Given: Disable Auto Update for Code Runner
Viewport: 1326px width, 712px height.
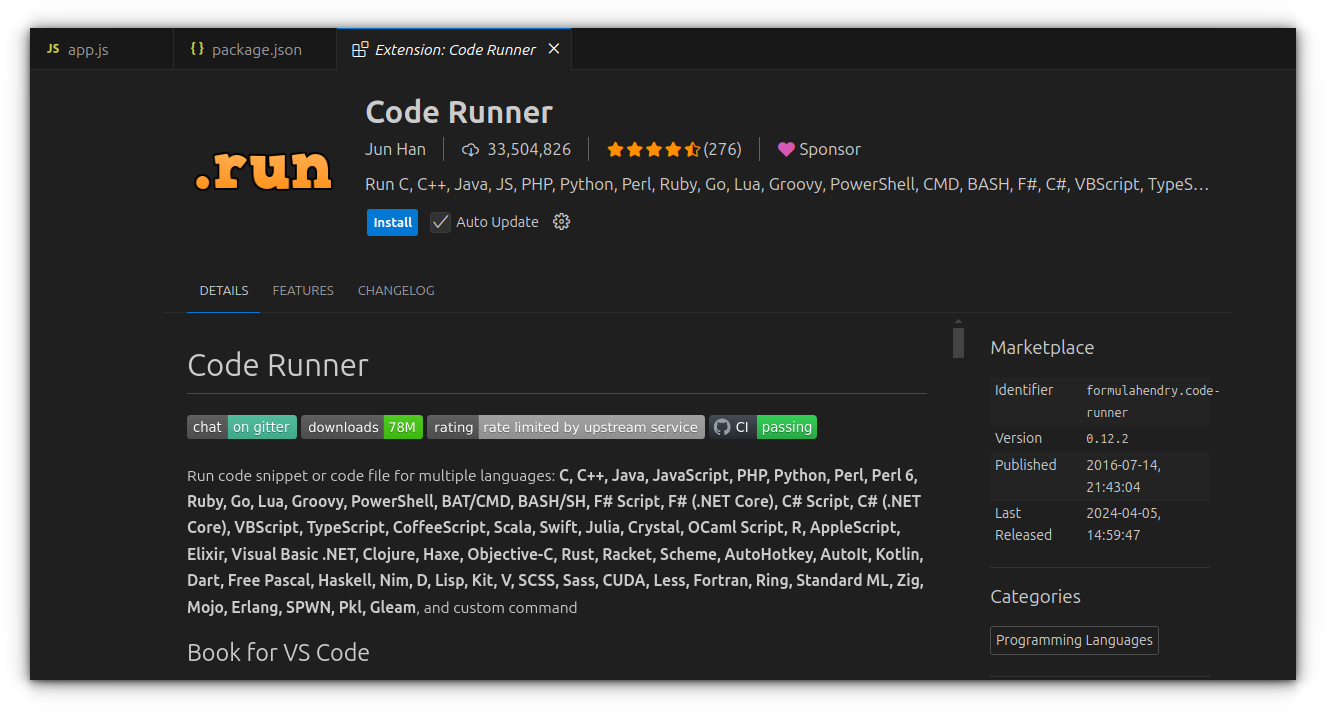Looking at the screenshot, I should (x=440, y=222).
